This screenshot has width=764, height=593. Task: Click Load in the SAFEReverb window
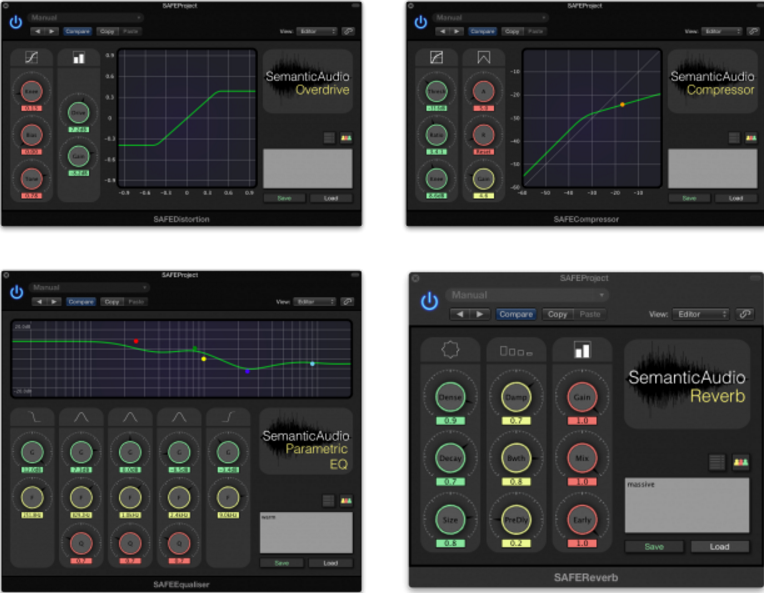pyautogui.click(x=720, y=547)
